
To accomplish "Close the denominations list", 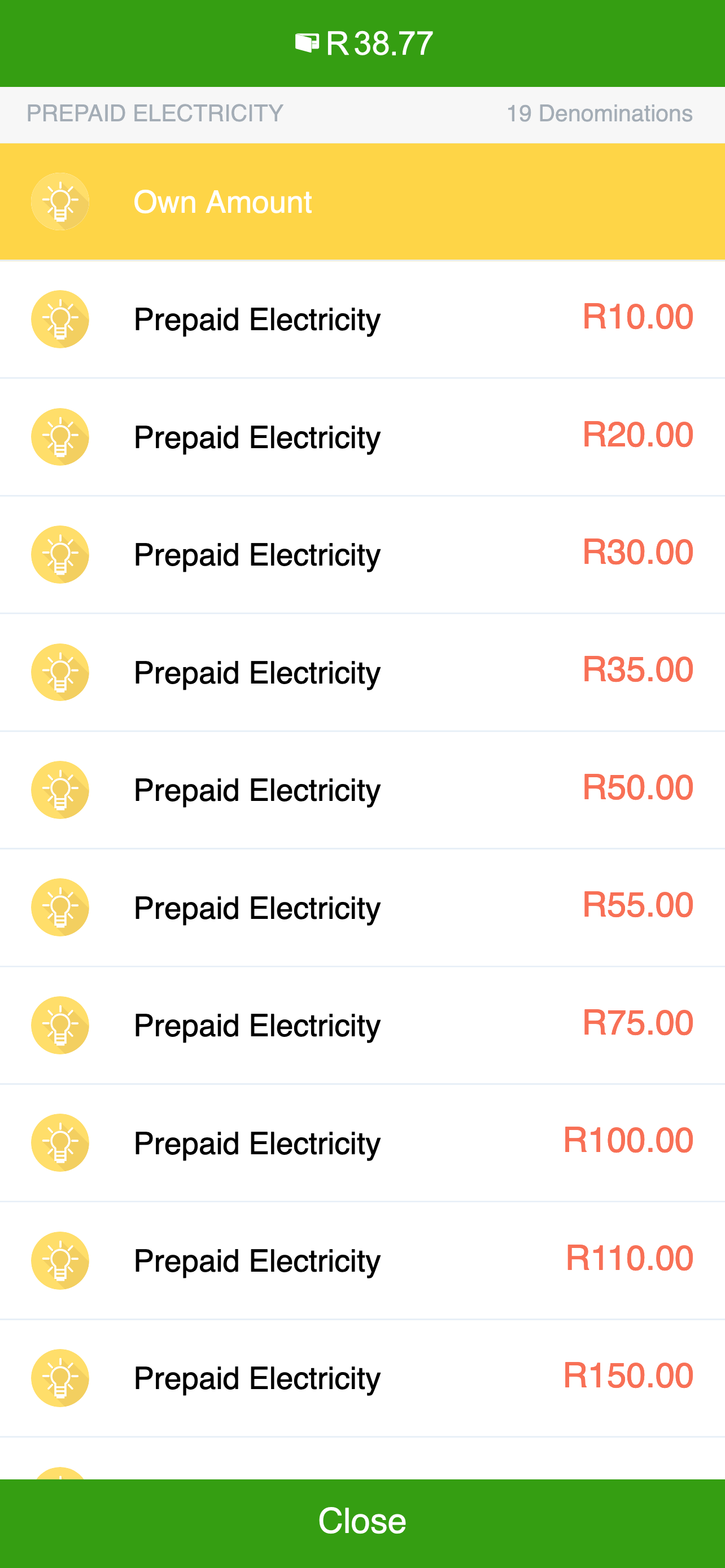I will (x=362, y=1523).
